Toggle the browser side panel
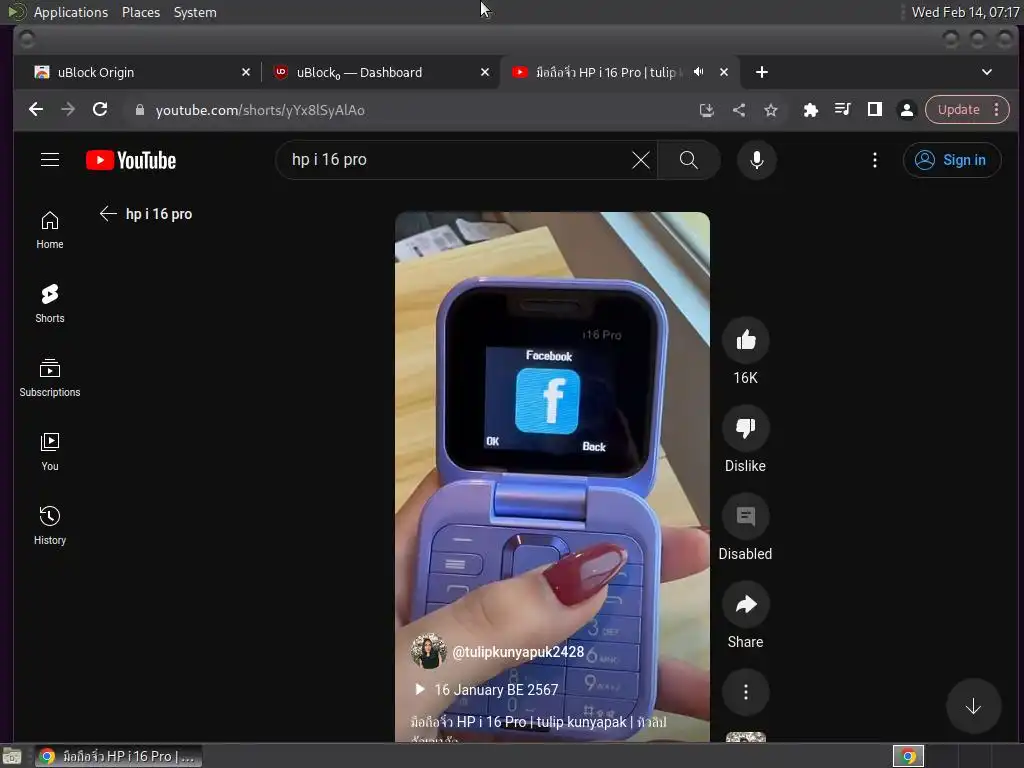Image resolution: width=1024 pixels, height=768 pixels. point(874,110)
